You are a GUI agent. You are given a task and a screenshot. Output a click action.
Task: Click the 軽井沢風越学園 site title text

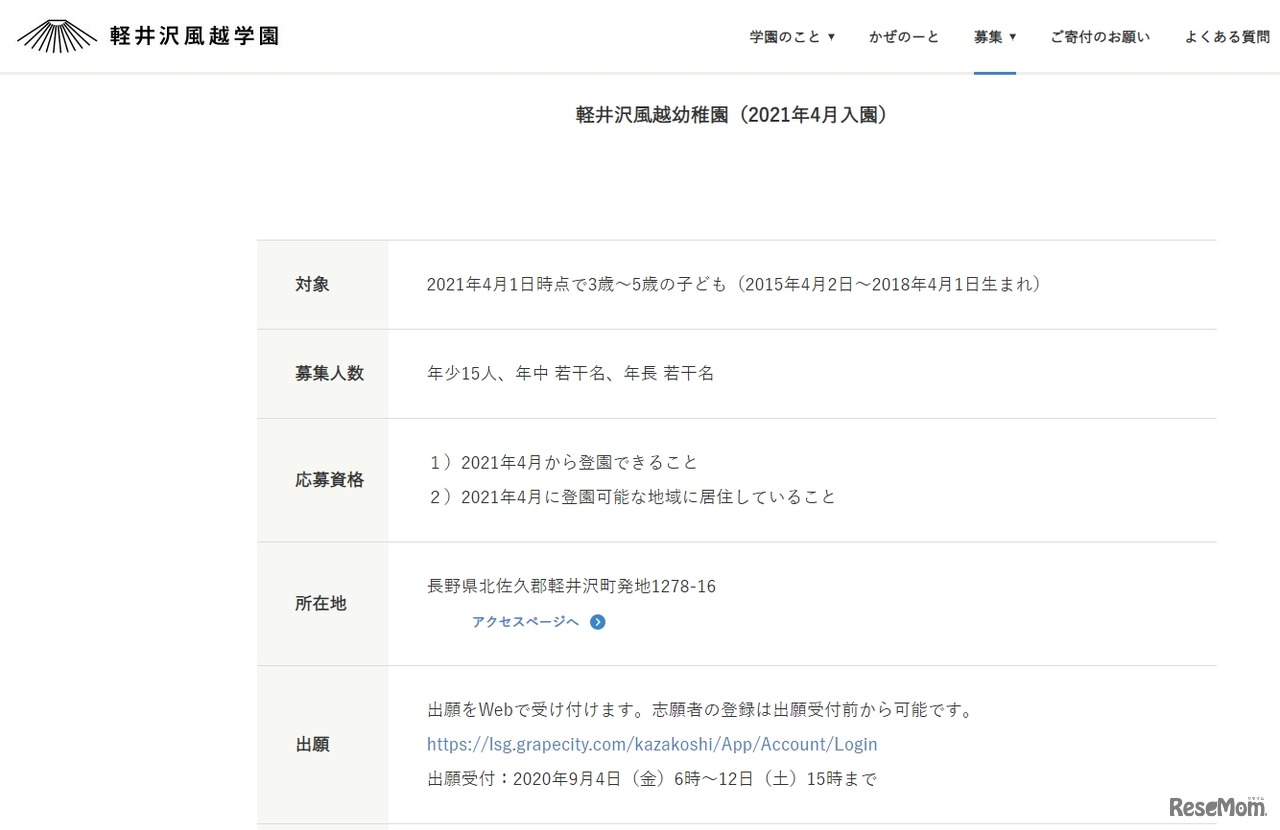coord(194,37)
